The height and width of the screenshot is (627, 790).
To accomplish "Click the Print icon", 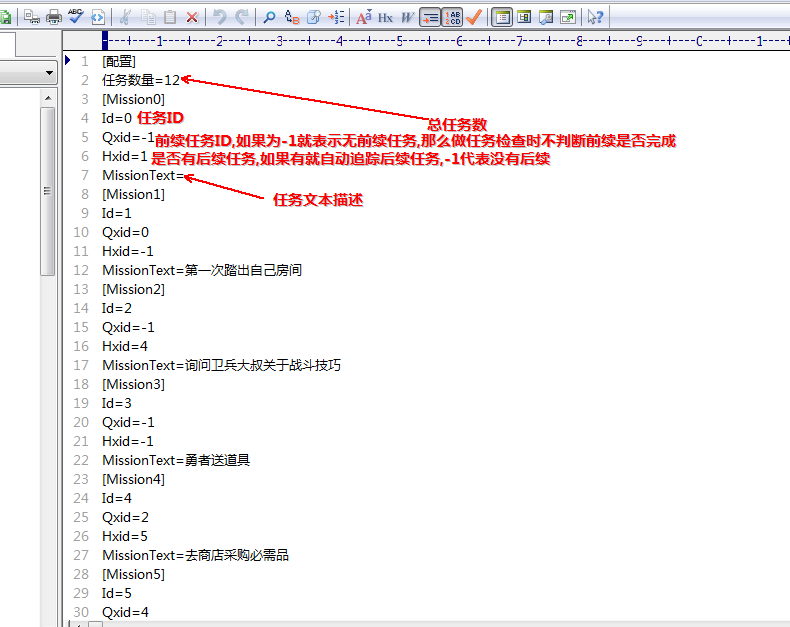I will (x=53, y=18).
